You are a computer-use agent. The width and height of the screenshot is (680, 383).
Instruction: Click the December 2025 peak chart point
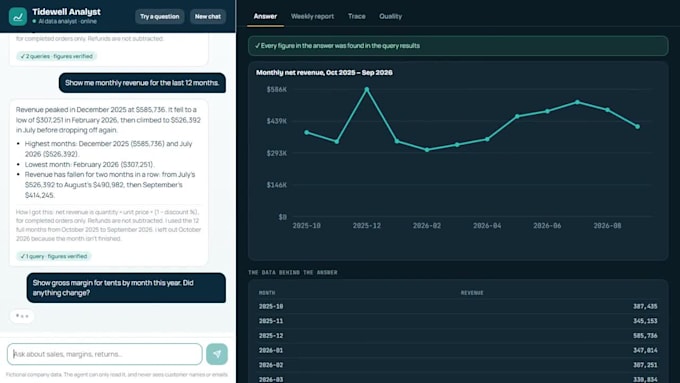(x=367, y=89)
